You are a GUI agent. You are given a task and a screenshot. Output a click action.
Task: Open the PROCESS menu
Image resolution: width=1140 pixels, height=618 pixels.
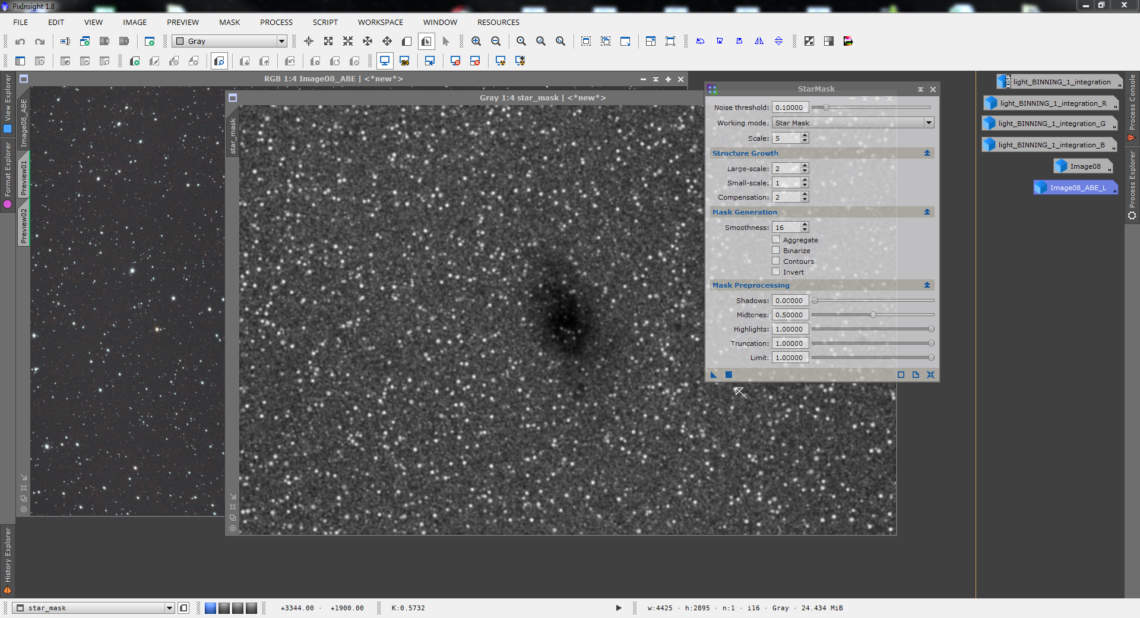276,21
